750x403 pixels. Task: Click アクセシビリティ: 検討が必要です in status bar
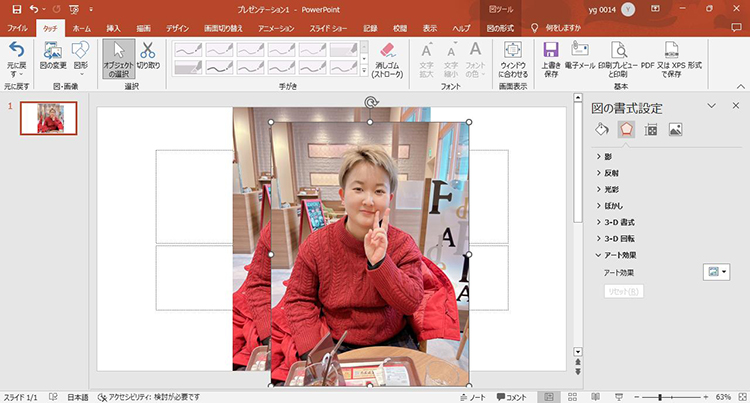pos(148,397)
